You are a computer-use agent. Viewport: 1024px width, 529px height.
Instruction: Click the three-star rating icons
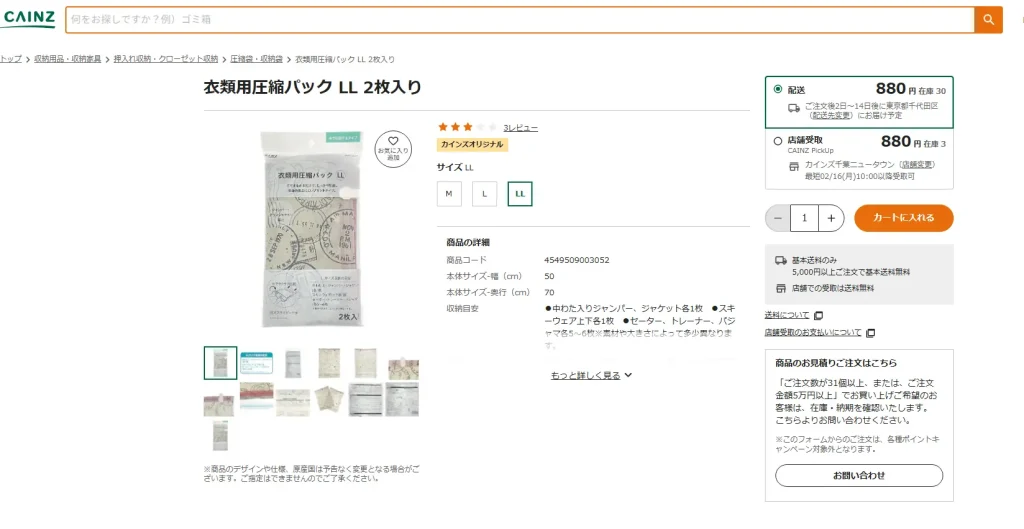467,127
